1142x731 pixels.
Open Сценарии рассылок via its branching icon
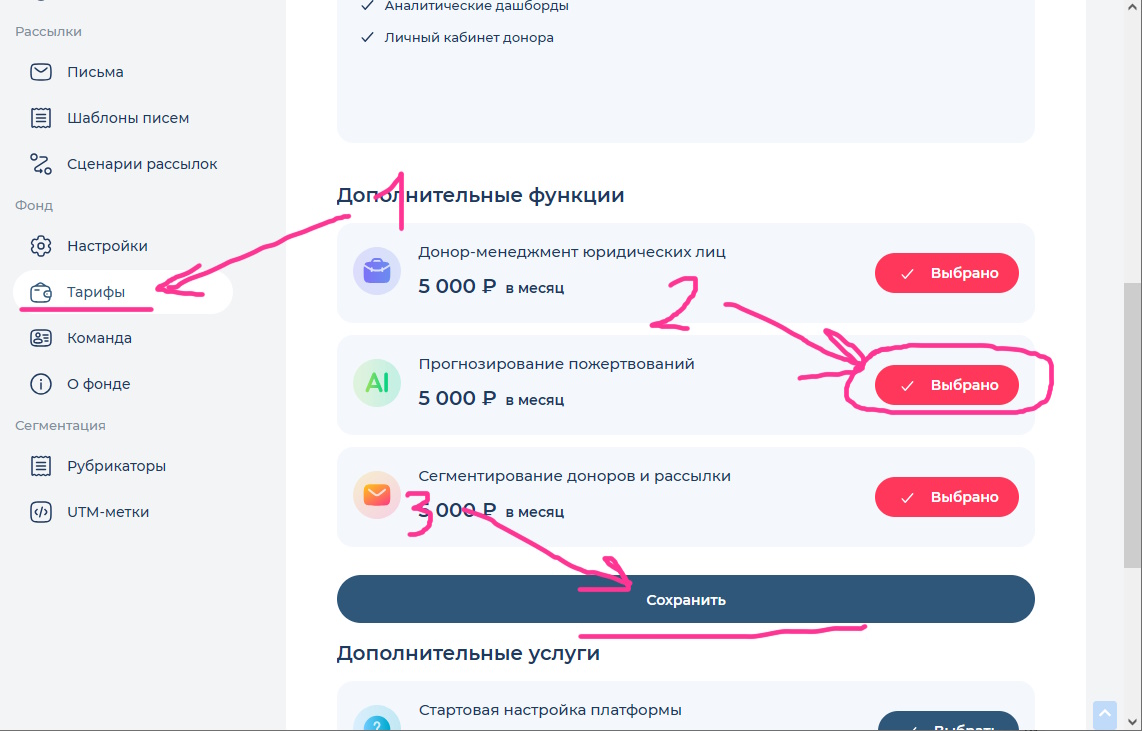pyautogui.click(x=40, y=163)
